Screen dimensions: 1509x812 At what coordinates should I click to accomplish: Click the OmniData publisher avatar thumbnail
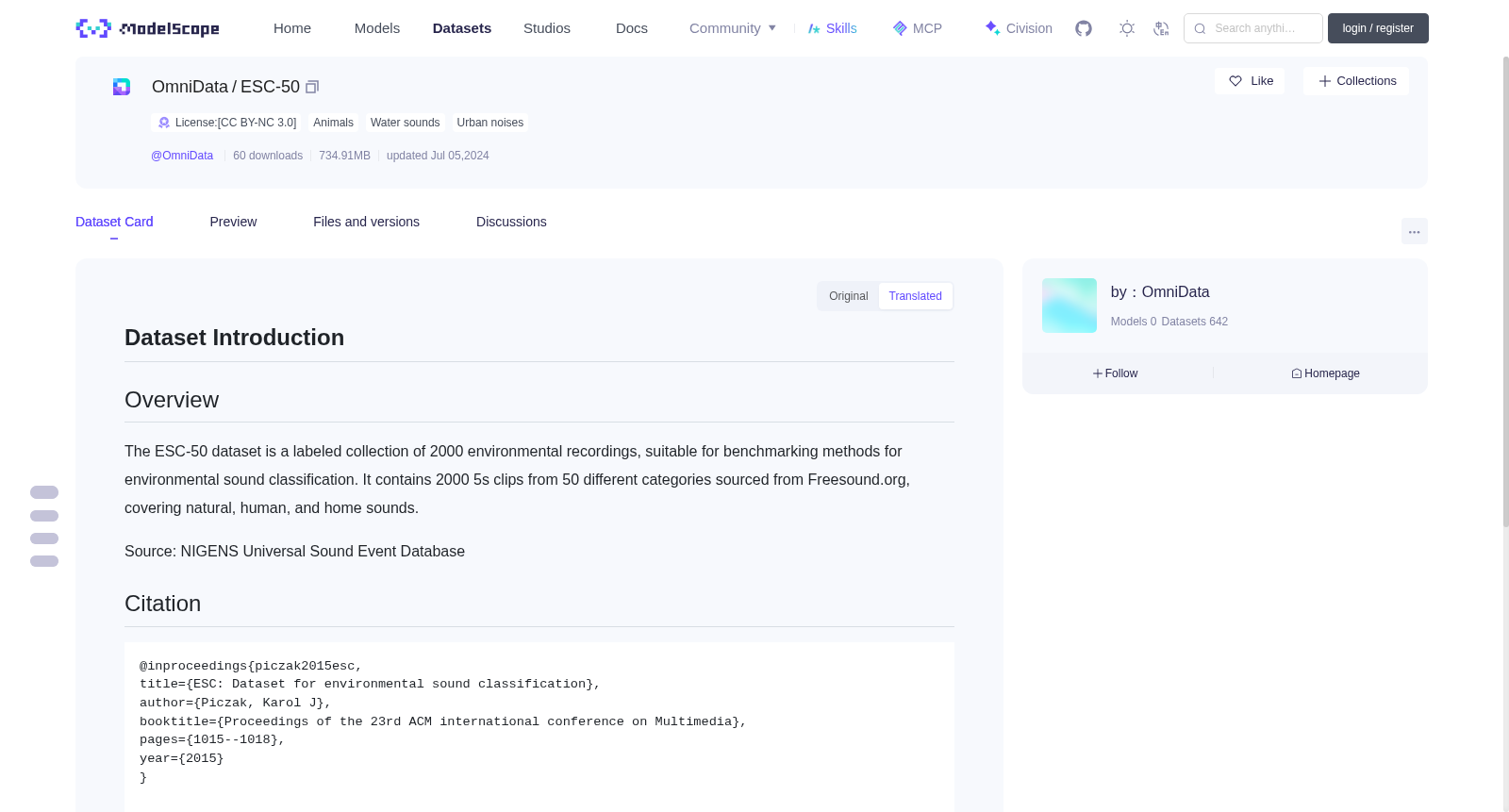pos(1070,306)
